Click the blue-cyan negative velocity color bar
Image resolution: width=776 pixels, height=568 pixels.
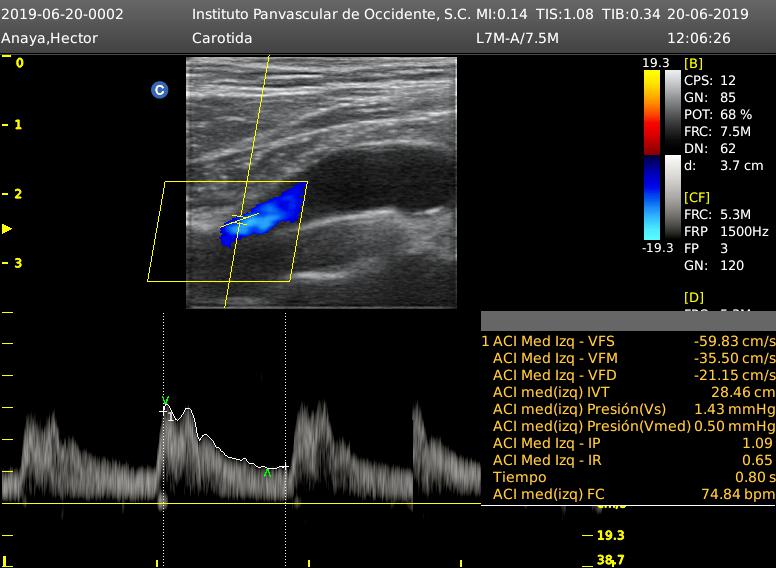(x=652, y=197)
